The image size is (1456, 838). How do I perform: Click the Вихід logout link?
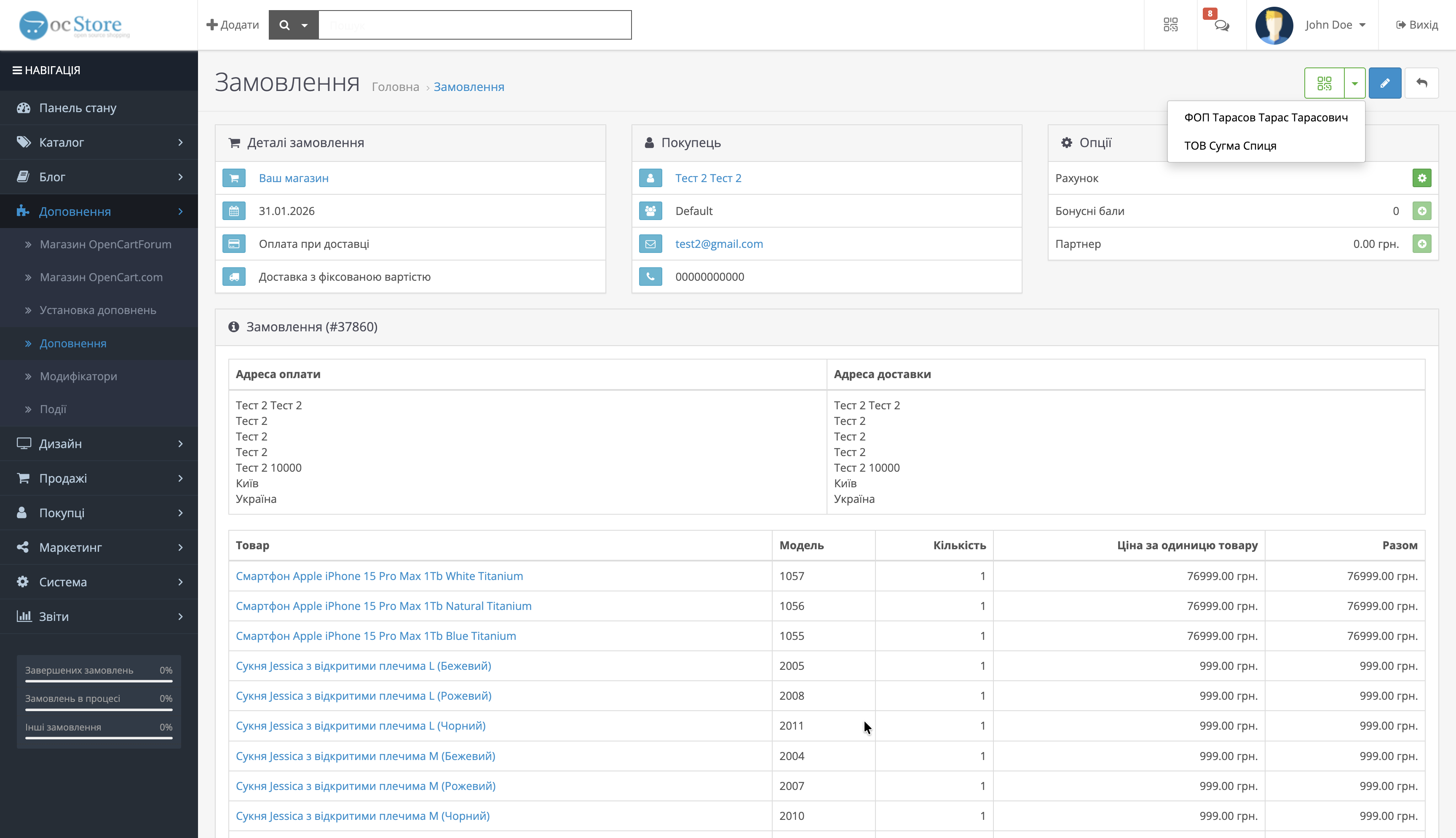(1416, 25)
